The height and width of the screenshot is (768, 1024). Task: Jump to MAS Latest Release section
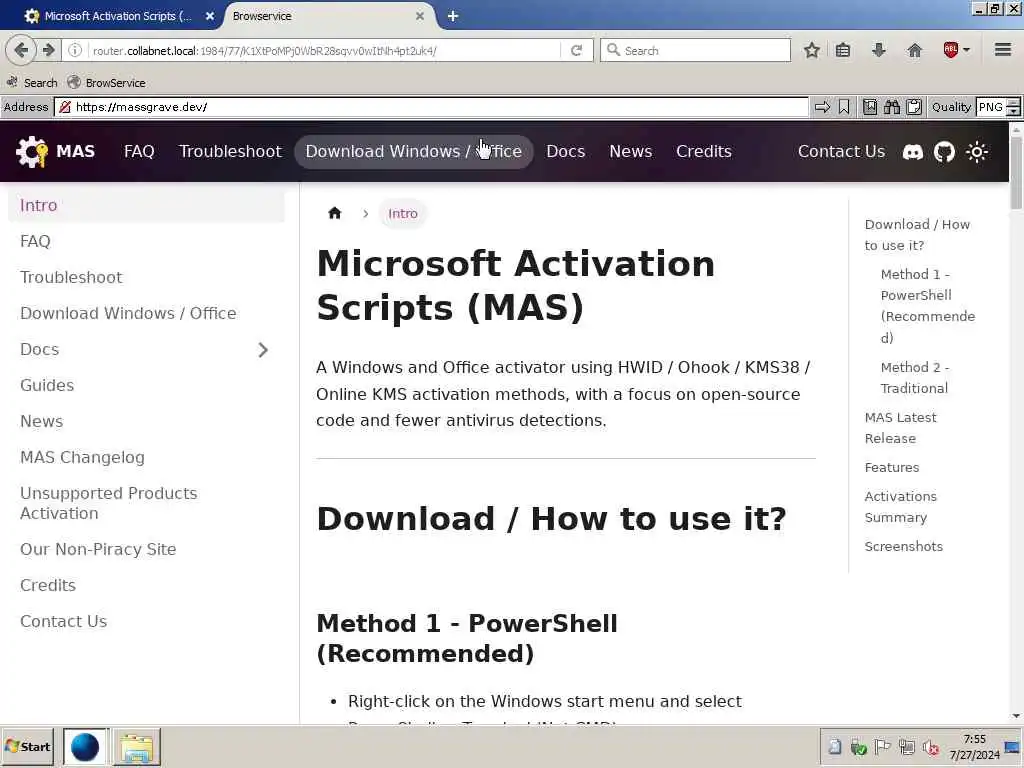tap(900, 428)
